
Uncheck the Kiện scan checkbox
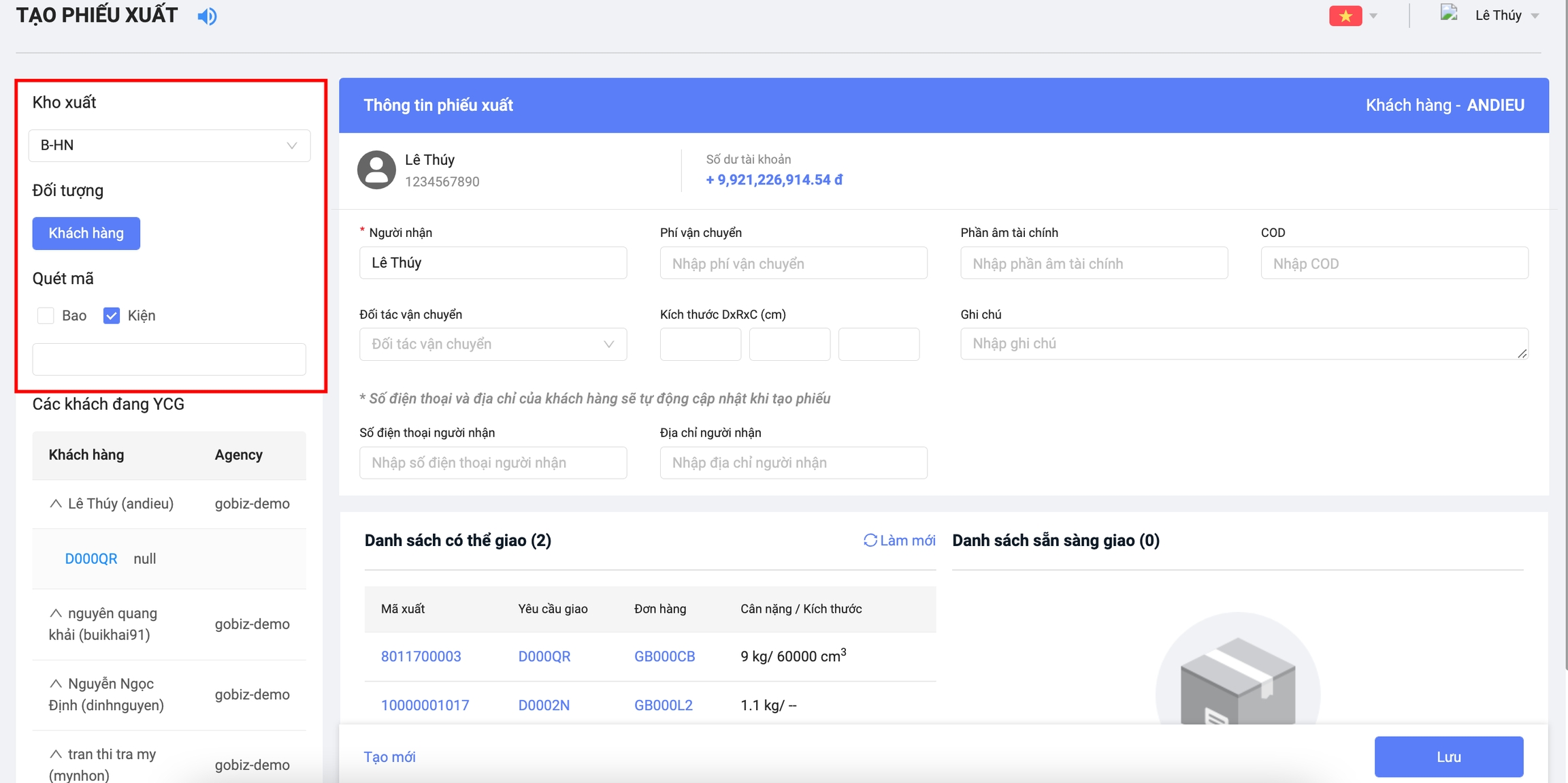tap(112, 315)
